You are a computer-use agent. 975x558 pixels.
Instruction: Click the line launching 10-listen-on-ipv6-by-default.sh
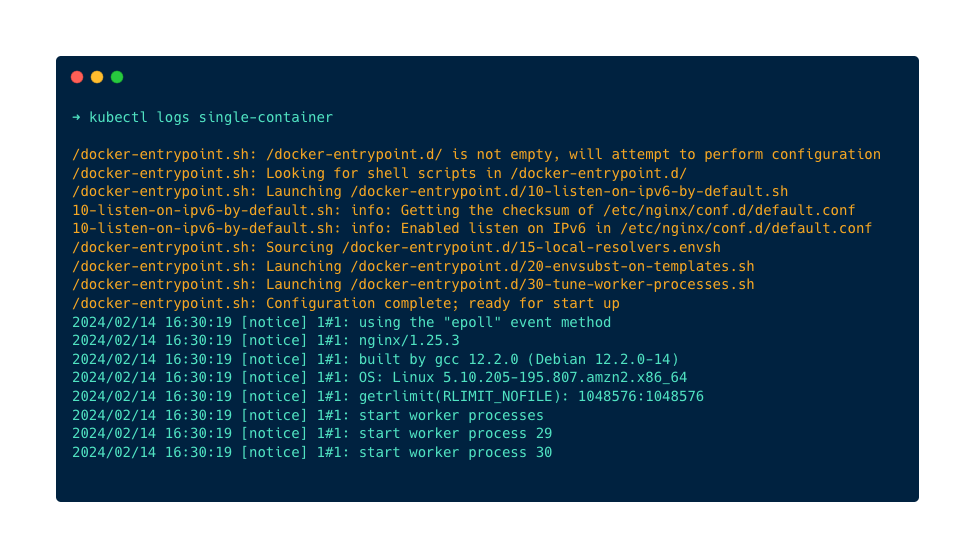(x=430, y=192)
